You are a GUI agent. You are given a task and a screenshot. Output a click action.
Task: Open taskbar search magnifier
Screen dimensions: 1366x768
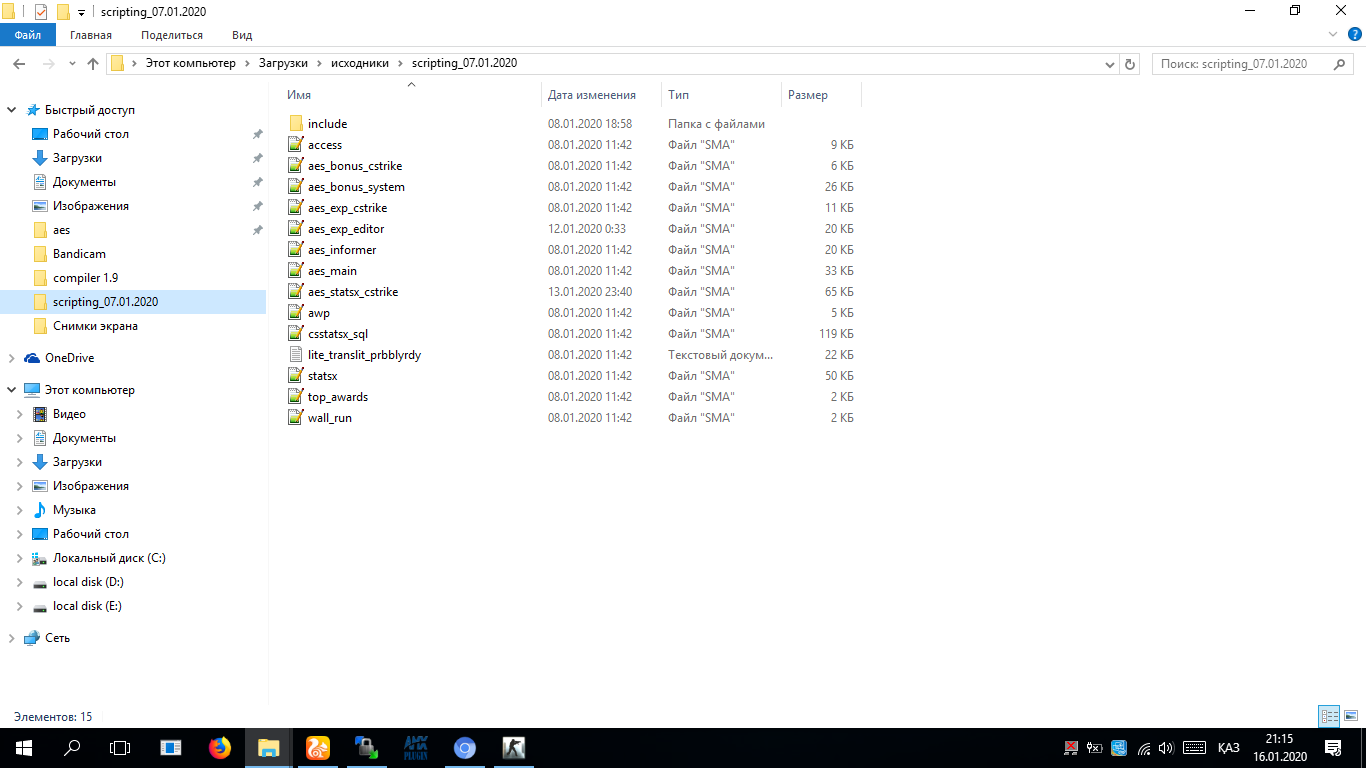pos(72,747)
